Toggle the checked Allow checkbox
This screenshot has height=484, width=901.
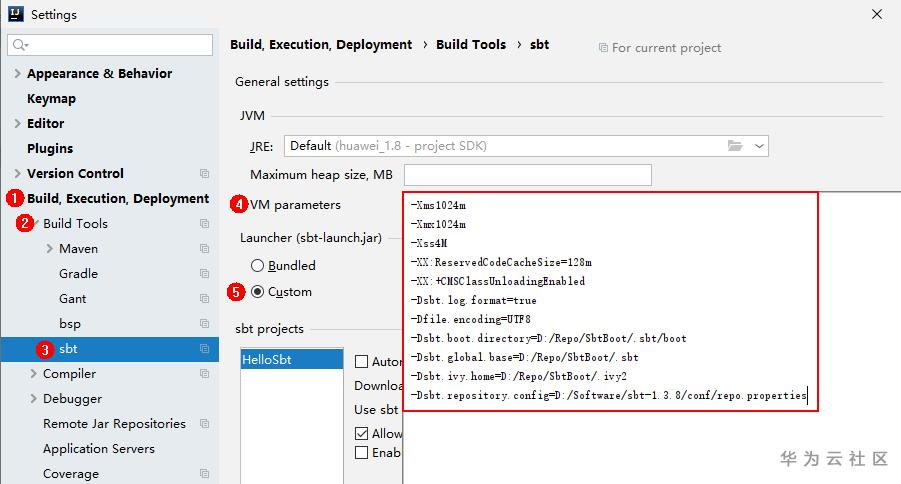[362, 434]
